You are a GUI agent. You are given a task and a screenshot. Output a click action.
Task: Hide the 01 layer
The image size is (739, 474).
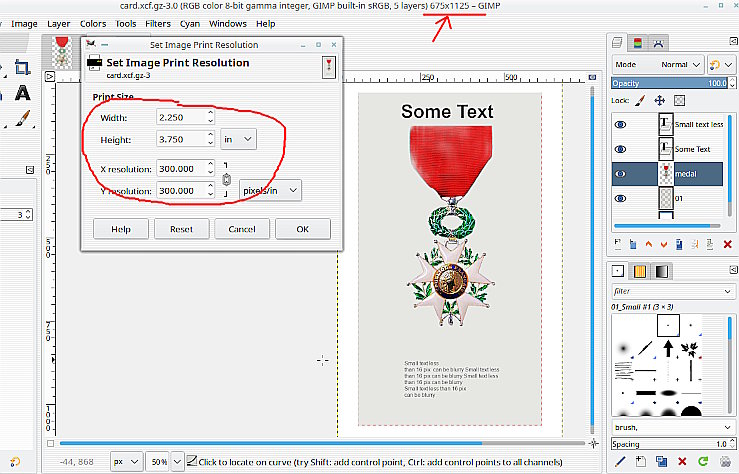pyautogui.click(x=621, y=198)
